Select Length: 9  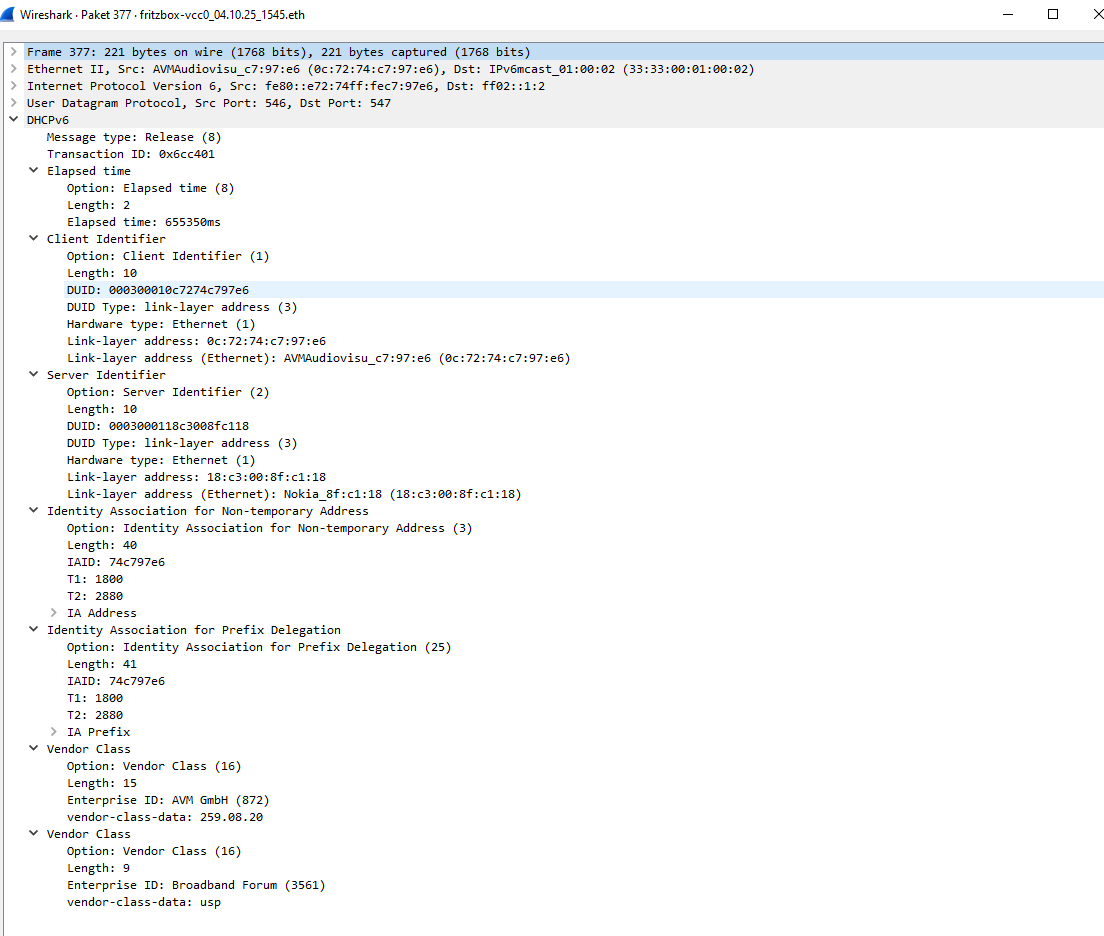99,868
